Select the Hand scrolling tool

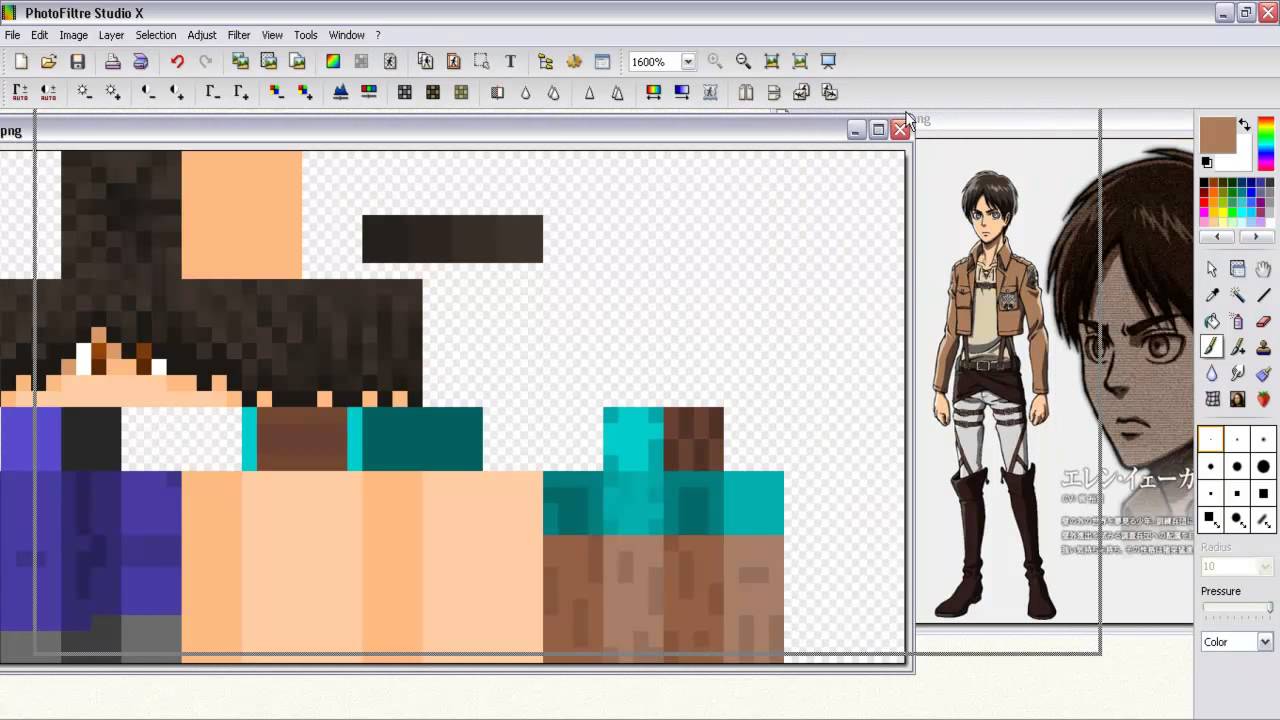[1263, 269]
